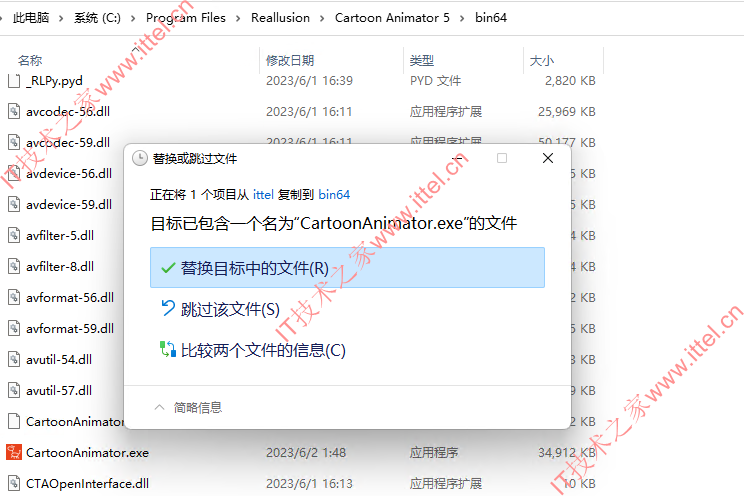
Task: Expand chevron after 此电脑 in breadcrumb
Action: click(x=61, y=19)
